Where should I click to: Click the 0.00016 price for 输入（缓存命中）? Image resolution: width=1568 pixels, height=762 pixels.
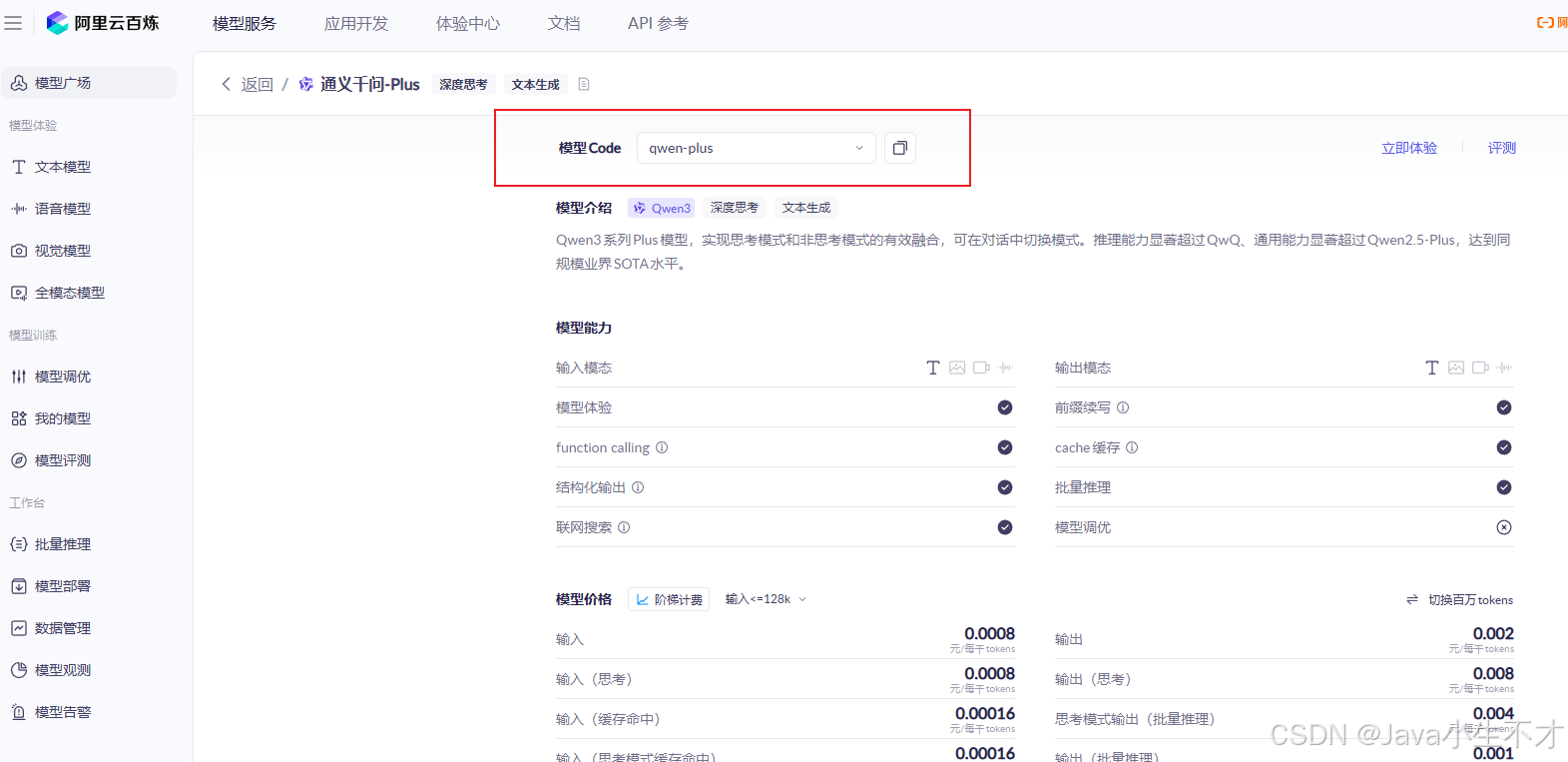pos(985,713)
